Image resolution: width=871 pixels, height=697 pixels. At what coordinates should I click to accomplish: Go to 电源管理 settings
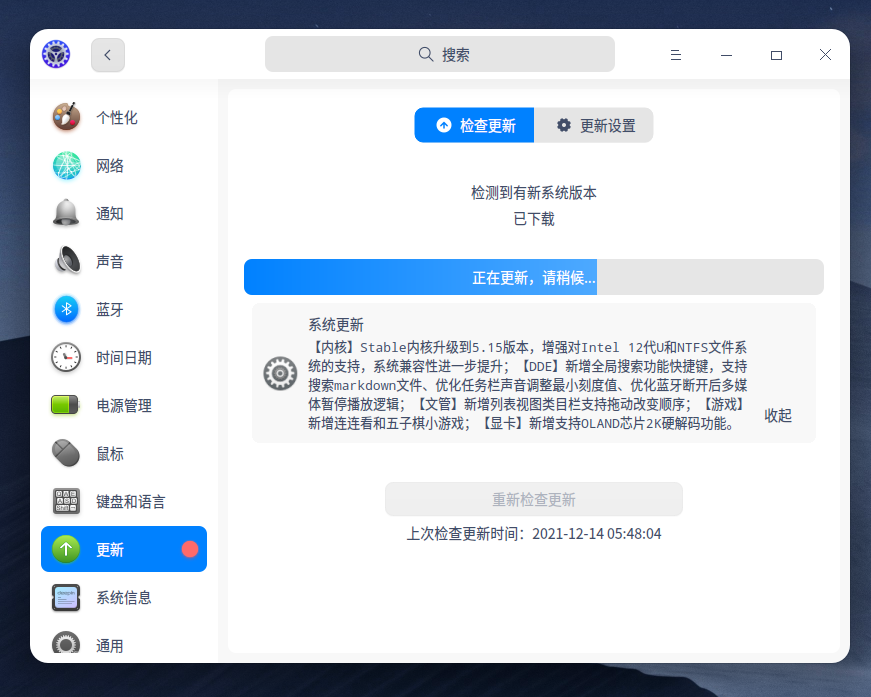tap(124, 405)
